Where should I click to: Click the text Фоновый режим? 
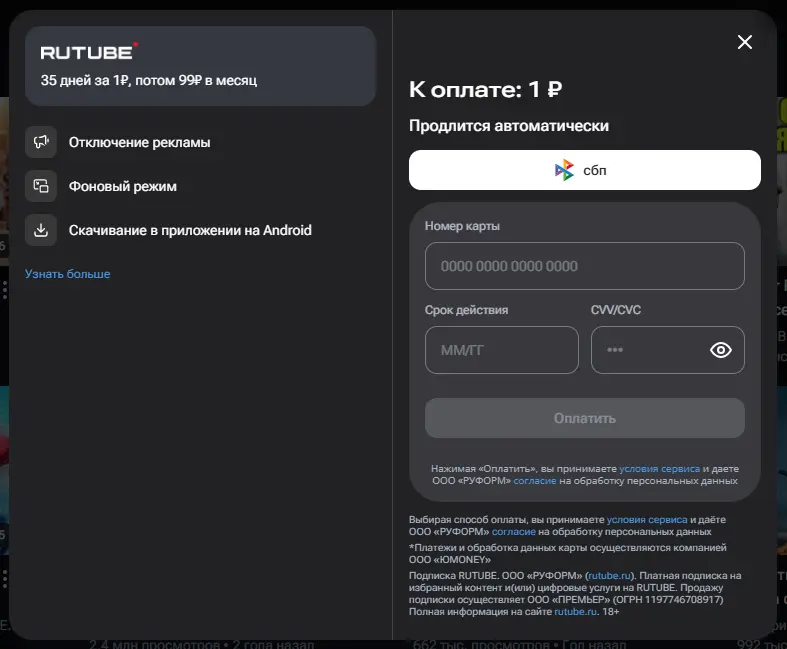click(x=122, y=187)
